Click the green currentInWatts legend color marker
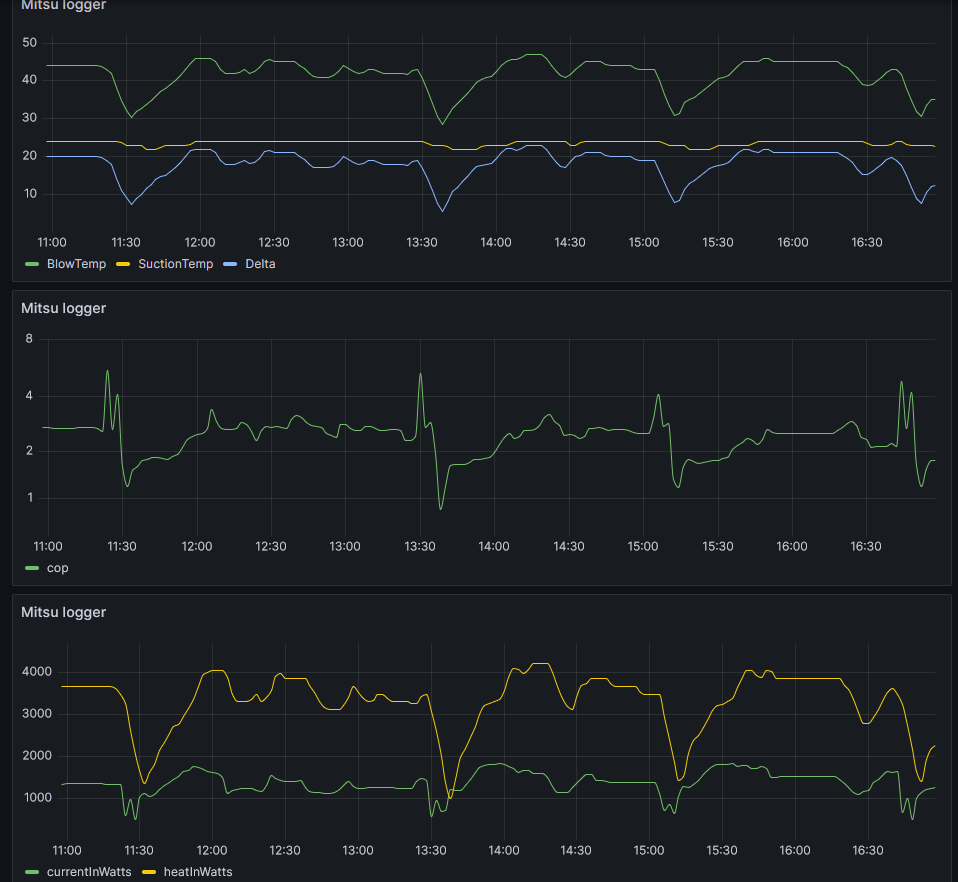958x882 pixels. pyautogui.click(x=30, y=872)
